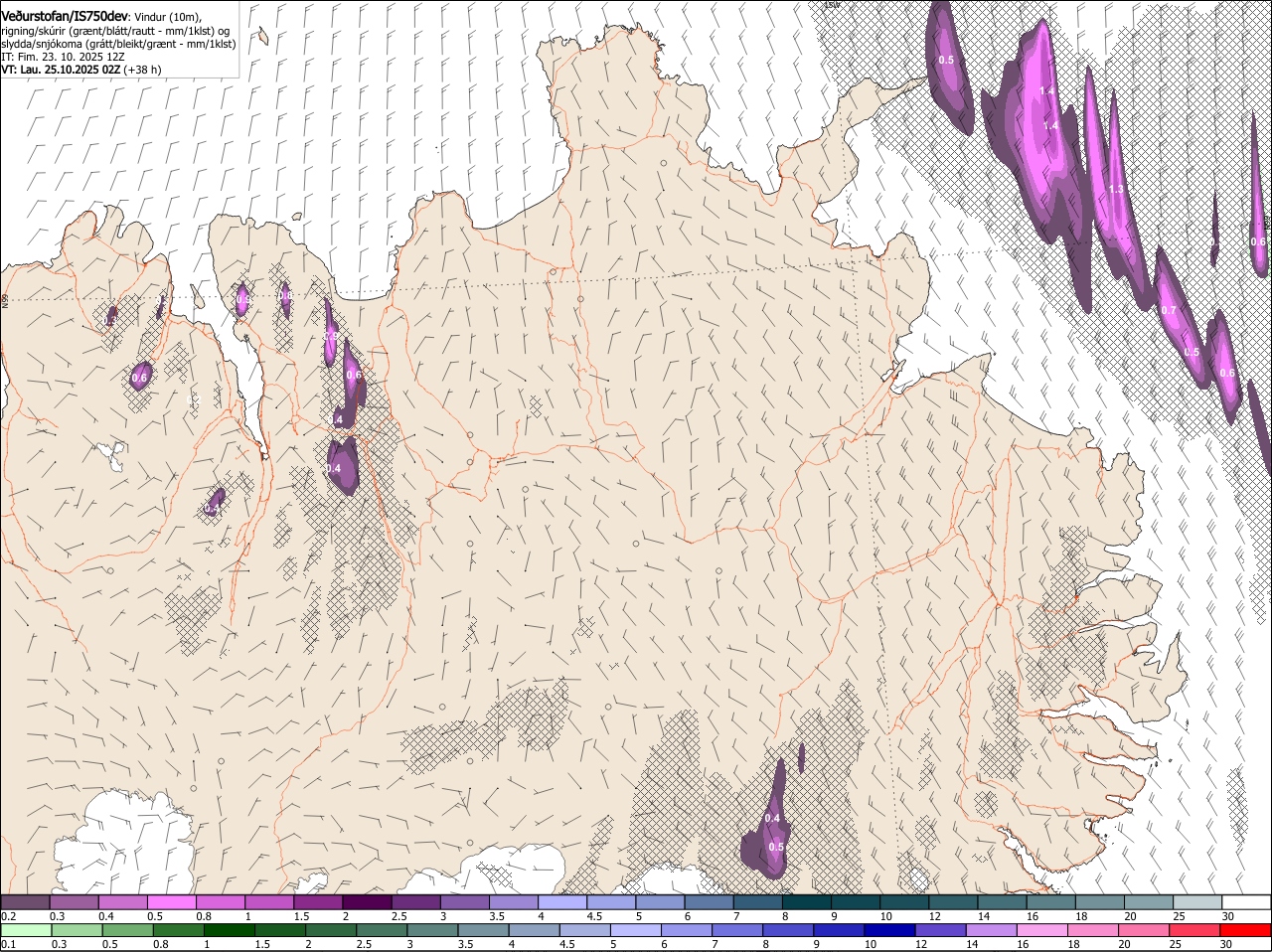Pick the light purple rain swatch labeled 14
The height and width of the screenshot is (952, 1272).
(991, 930)
